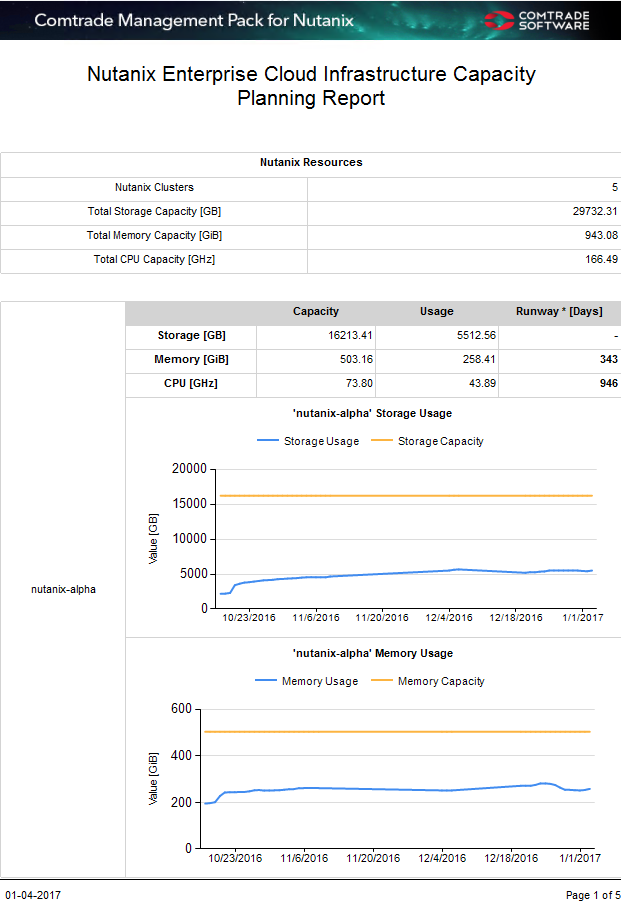Select the CPU runway value 946
The width and height of the screenshot is (621, 905).
608,383
